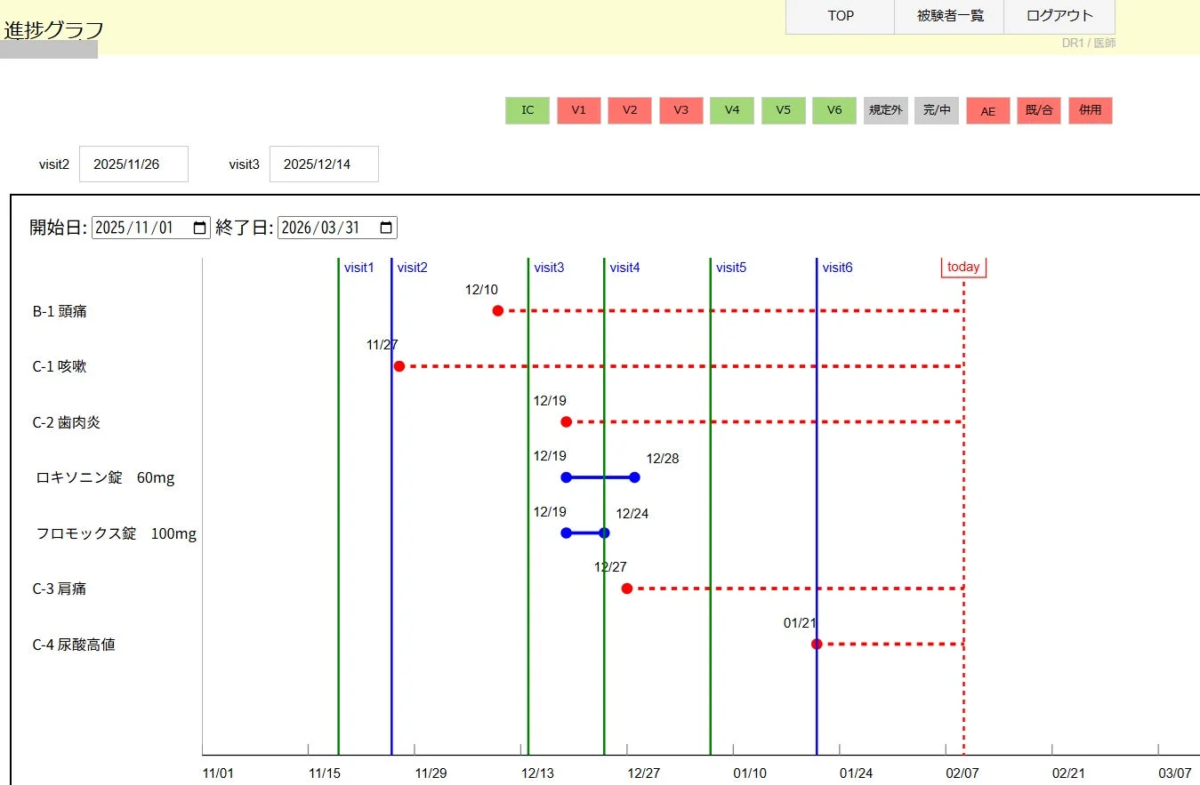The image size is (1200, 785).
Task: Open 被験者一覧 subject list
Action: (x=949, y=16)
